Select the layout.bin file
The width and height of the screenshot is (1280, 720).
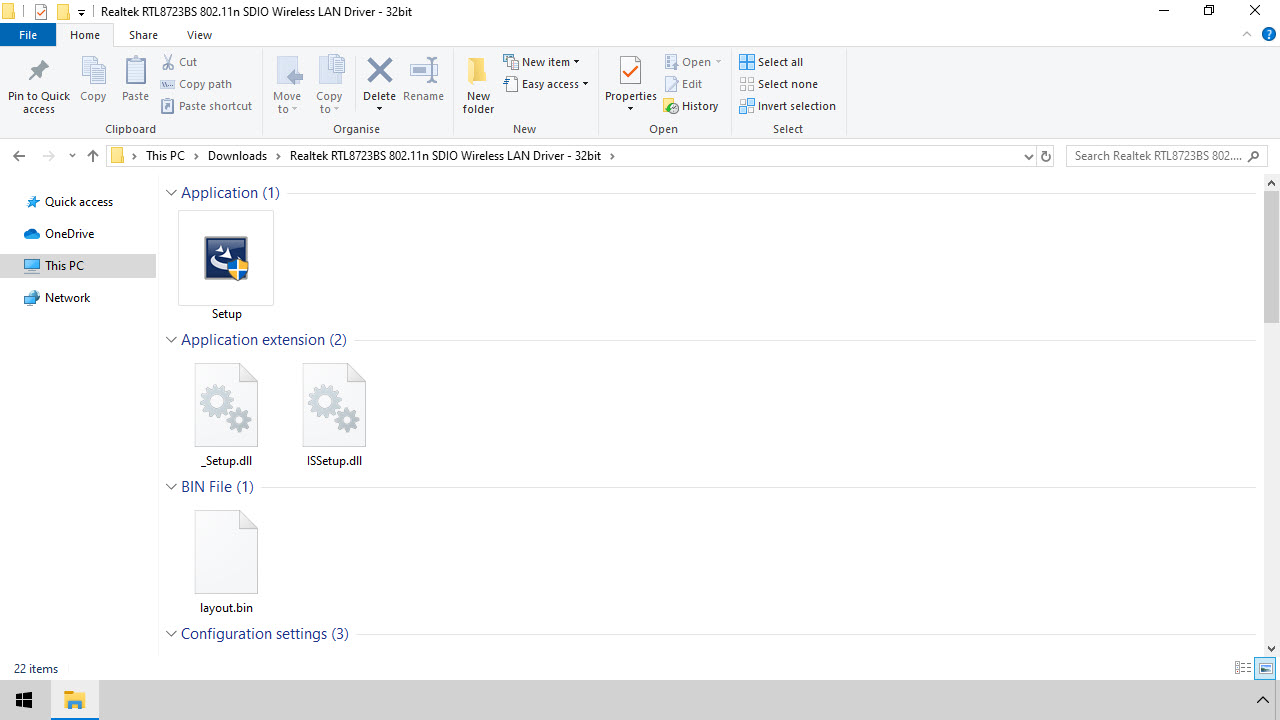coord(226,562)
